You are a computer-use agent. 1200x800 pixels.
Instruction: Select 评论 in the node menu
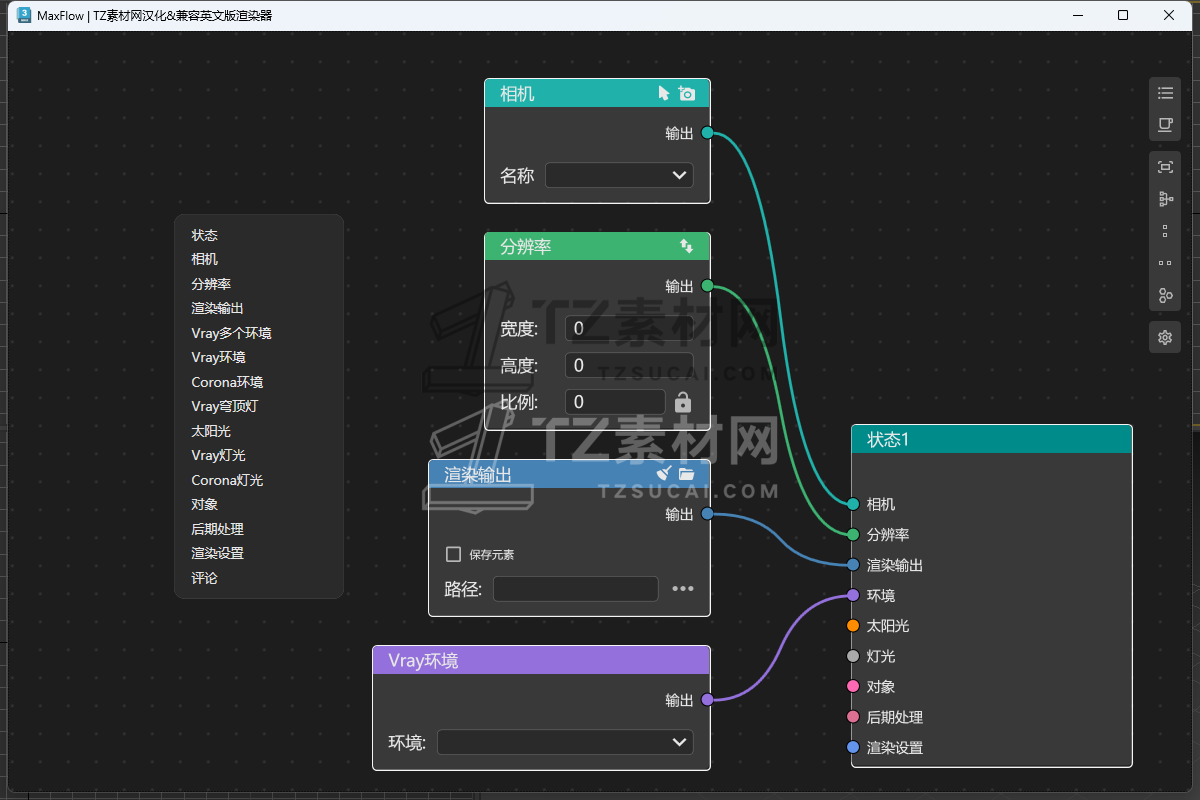(x=205, y=578)
